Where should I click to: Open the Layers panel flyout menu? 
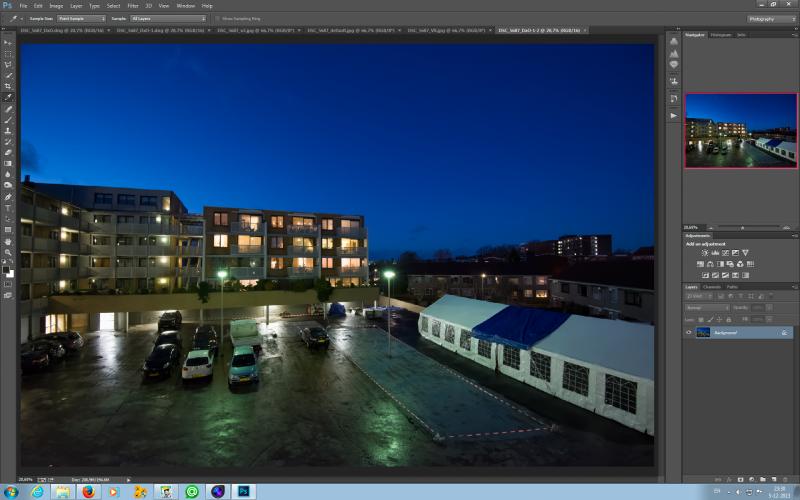794,287
